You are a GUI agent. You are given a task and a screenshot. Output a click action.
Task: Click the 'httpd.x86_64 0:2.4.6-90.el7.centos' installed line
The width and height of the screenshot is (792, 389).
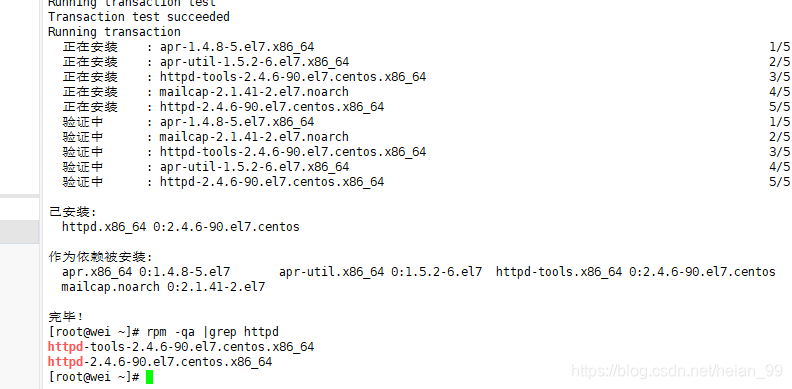coord(181,227)
